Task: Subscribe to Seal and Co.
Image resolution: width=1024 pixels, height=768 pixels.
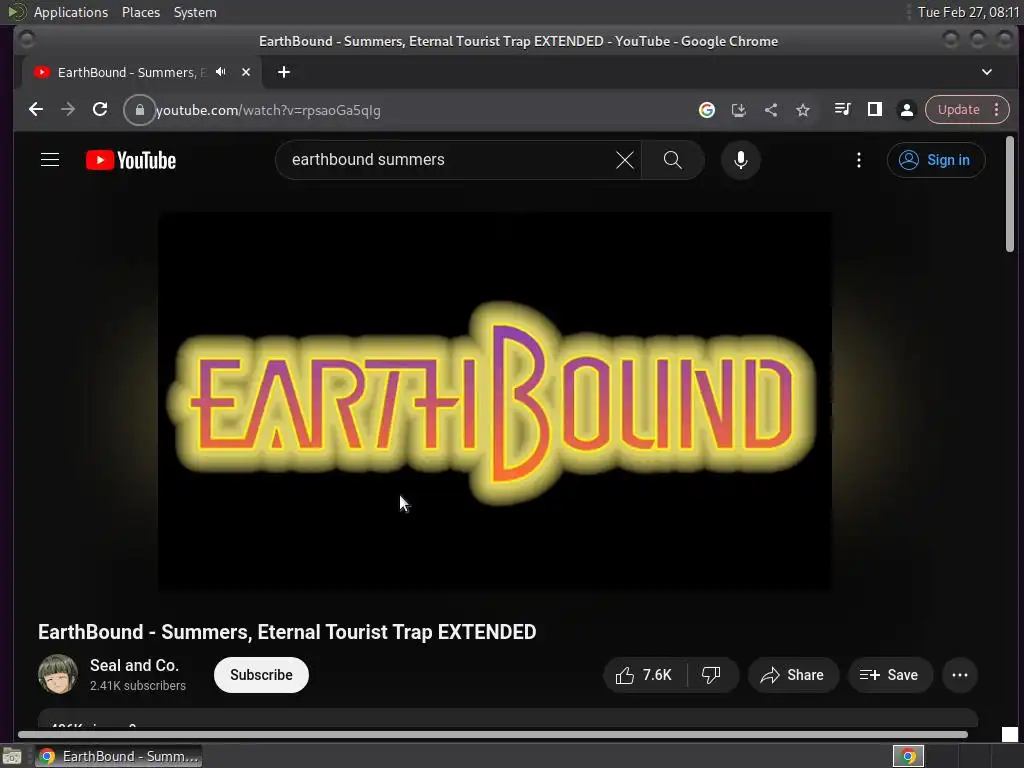Action: tap(261, 675)
